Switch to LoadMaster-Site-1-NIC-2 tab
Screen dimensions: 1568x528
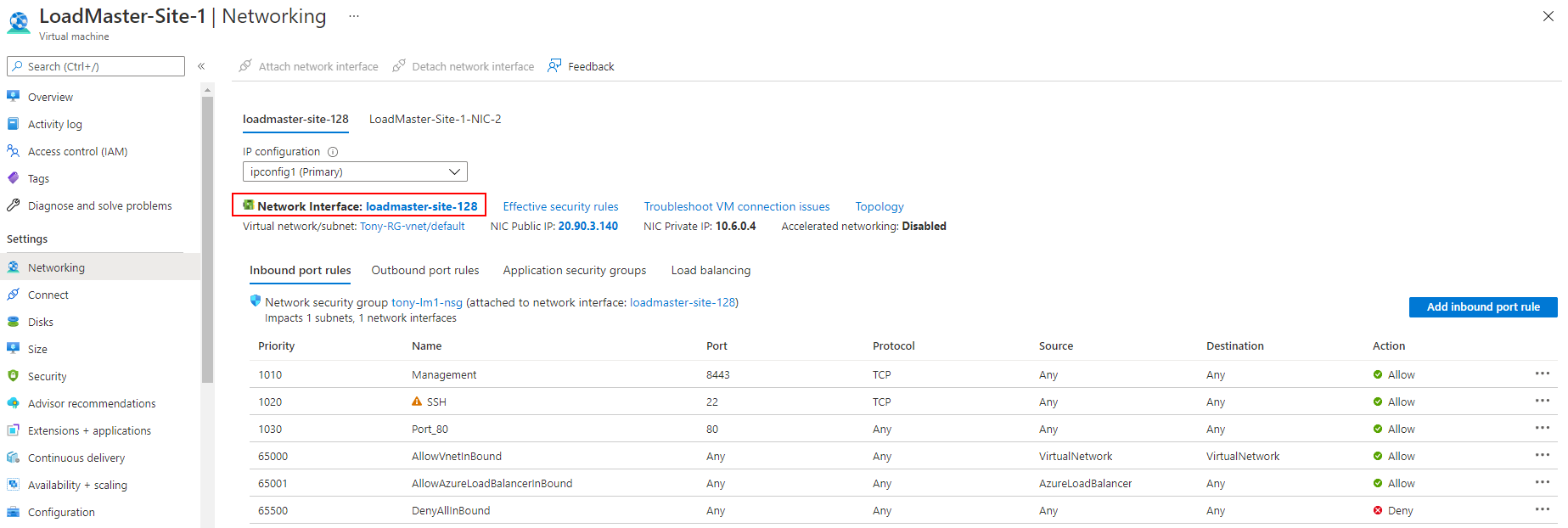pyautogui.click(x=436, y=120)
